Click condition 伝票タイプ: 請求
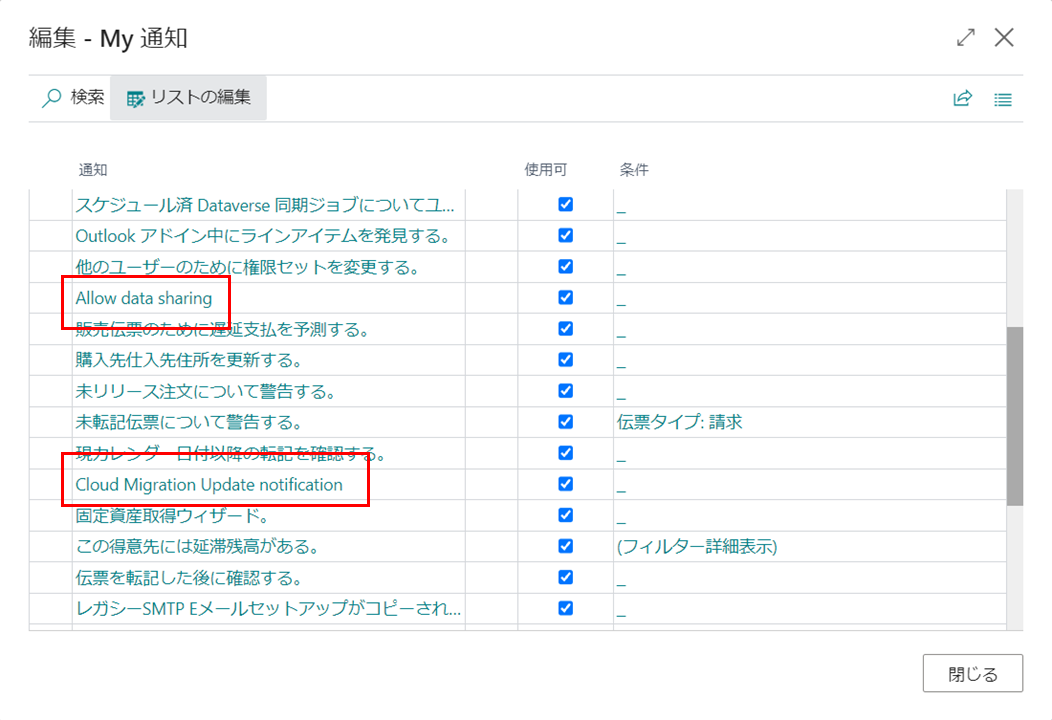 click(x=680, y=422)
